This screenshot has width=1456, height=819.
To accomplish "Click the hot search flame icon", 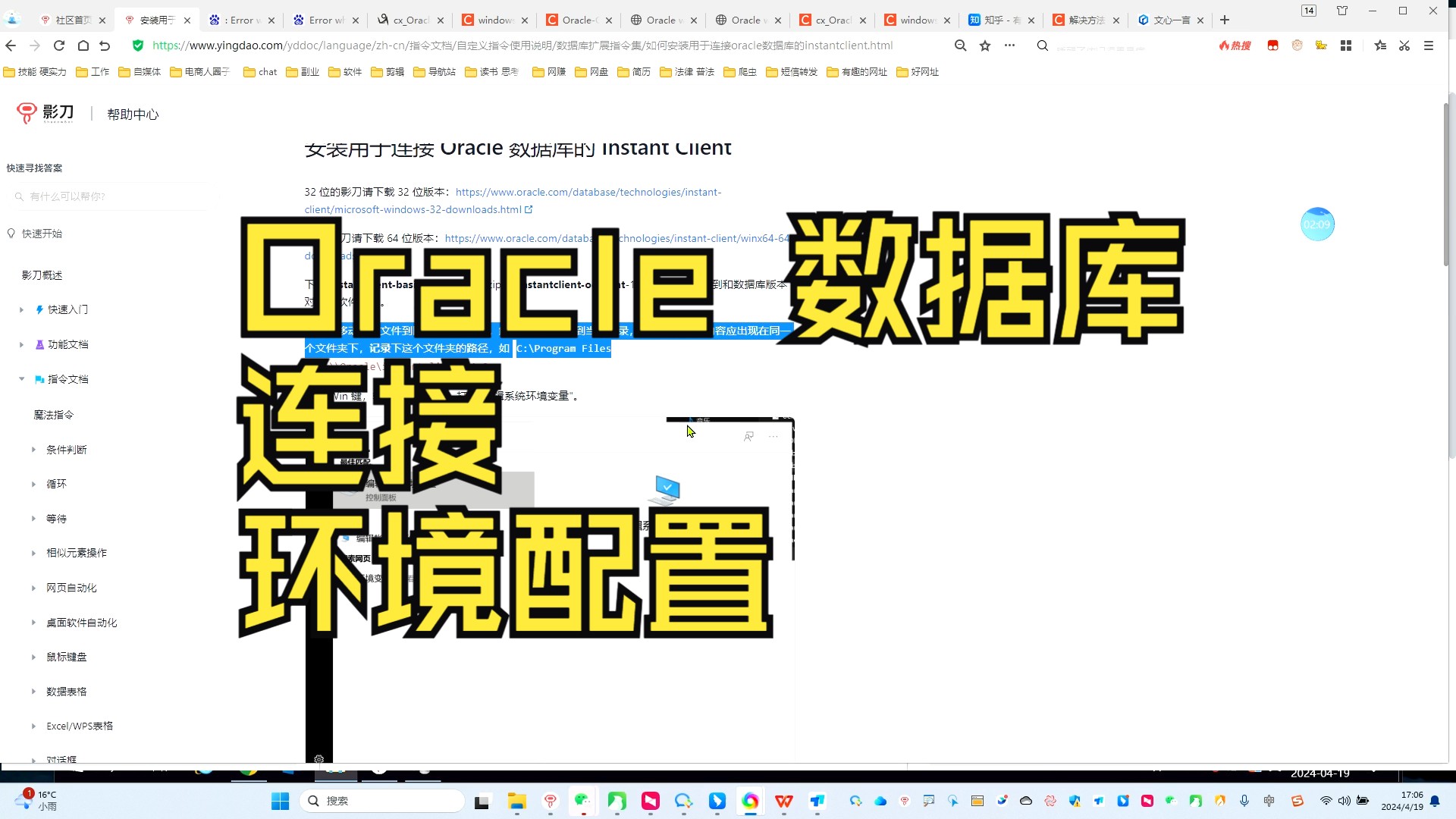I will [1235, 45].
